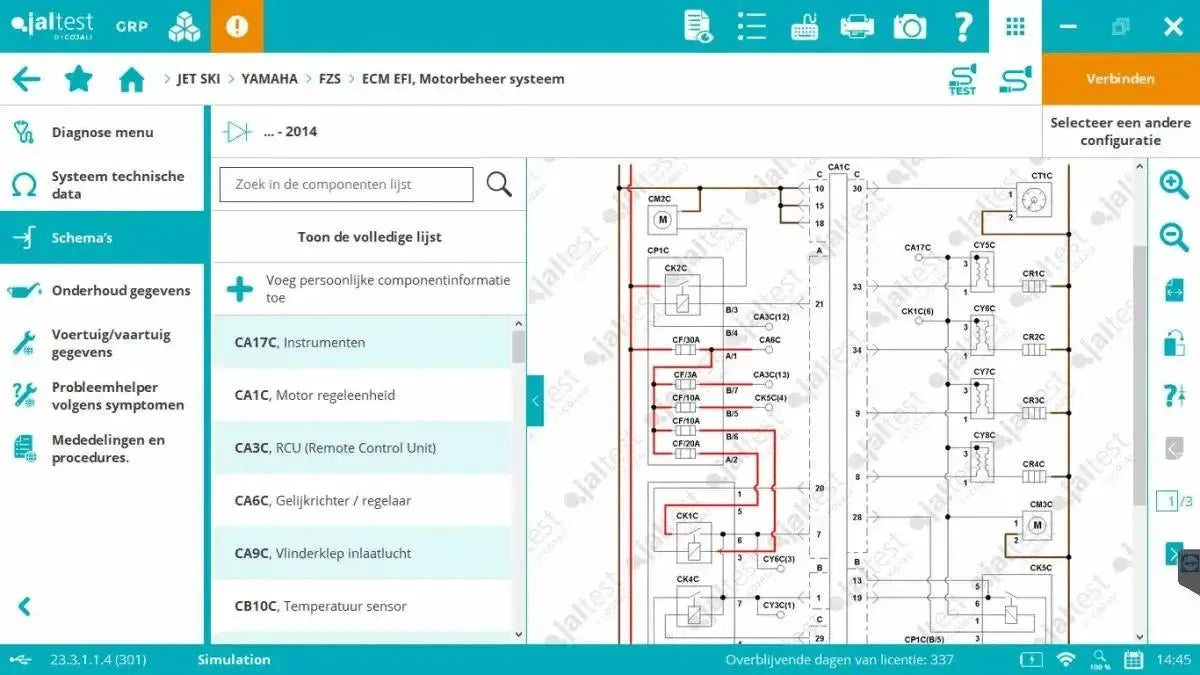
Task: Go home using the breadcrumb house icon
Action: [131, 78]
